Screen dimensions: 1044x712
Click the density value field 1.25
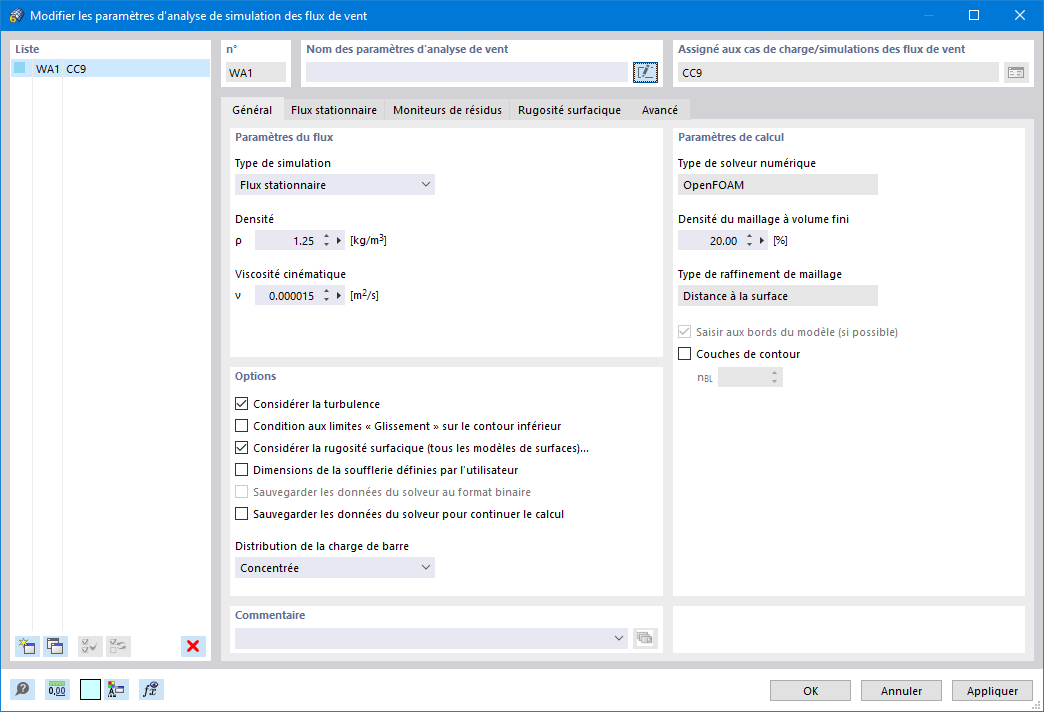288,240
